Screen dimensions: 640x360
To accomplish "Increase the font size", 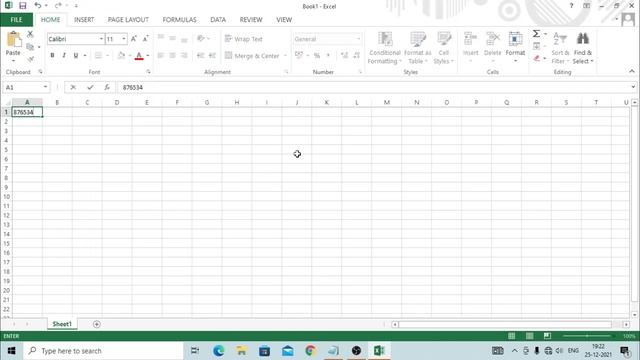I will pyautogui.click(x=134, y=39).
